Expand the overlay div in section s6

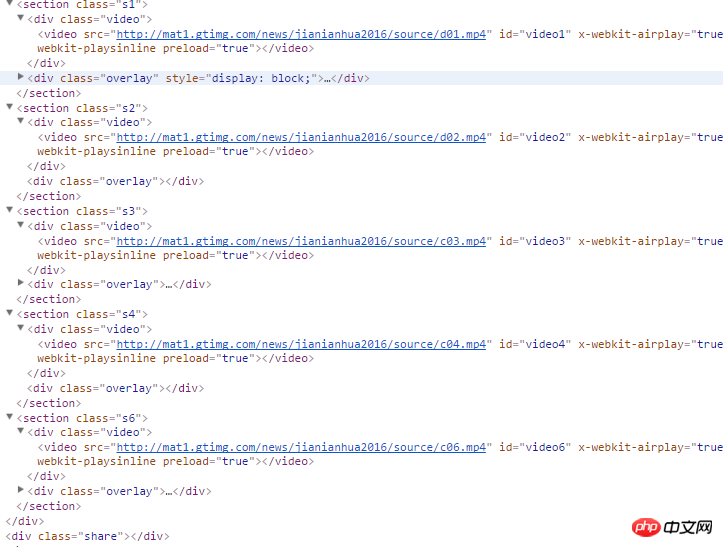(20, 489)
